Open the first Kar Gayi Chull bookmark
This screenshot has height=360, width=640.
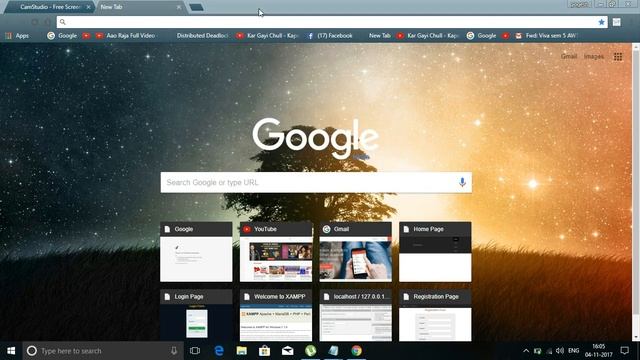coord(268,36)
